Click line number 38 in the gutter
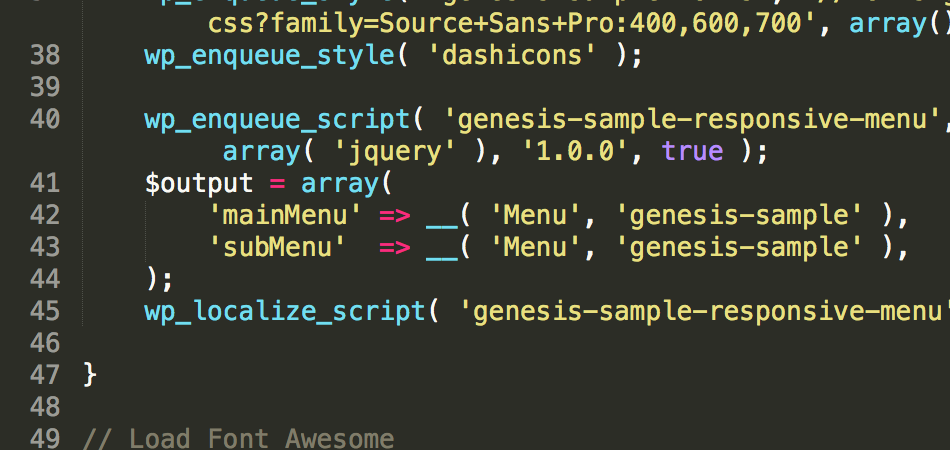The image size is (950, 450). click(45, 55)
